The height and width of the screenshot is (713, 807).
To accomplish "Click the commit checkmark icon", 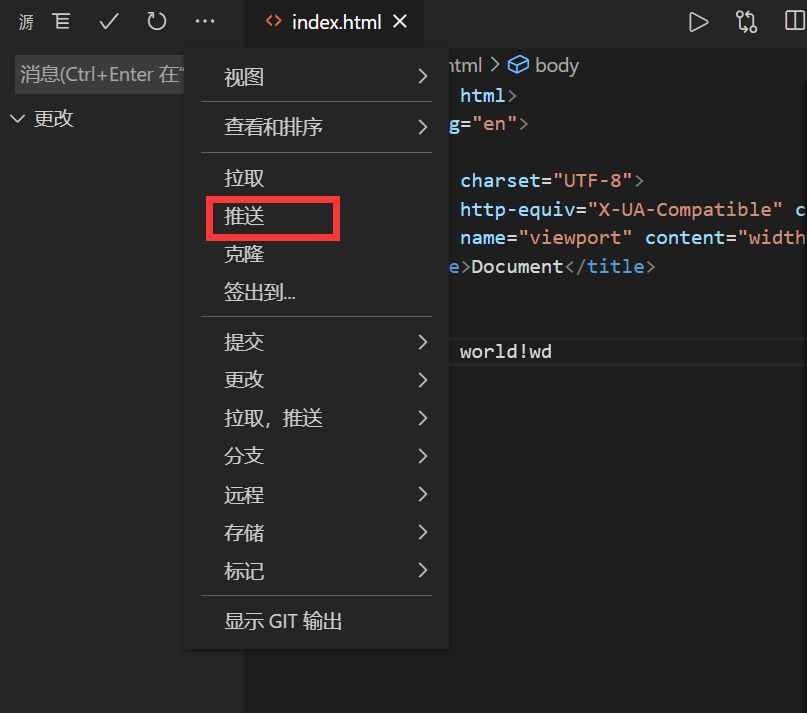I will [109, 22].
